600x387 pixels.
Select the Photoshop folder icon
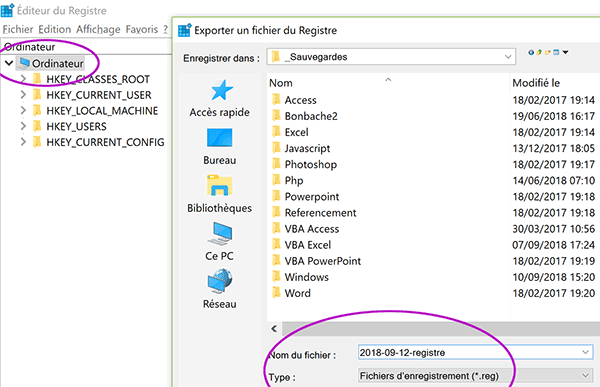click(x=276, y=164)
